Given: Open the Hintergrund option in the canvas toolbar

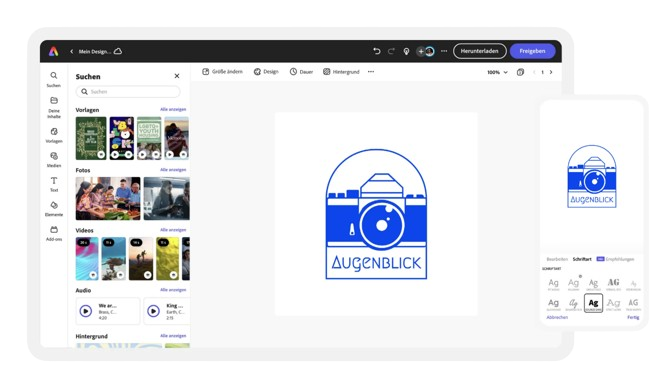Looking at the screenshot, I should [341, 72].
